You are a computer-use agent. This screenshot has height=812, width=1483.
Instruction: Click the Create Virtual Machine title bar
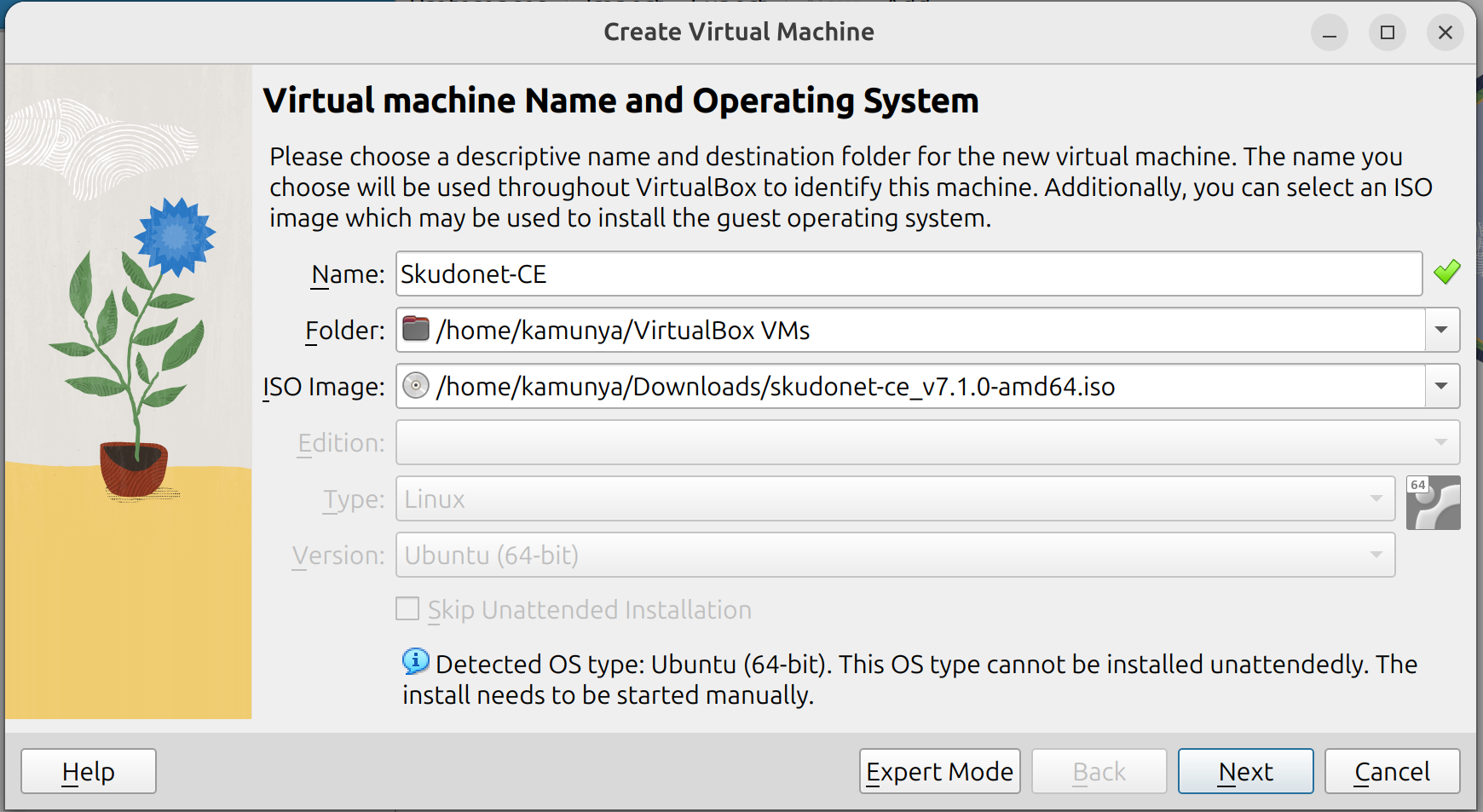738,32
